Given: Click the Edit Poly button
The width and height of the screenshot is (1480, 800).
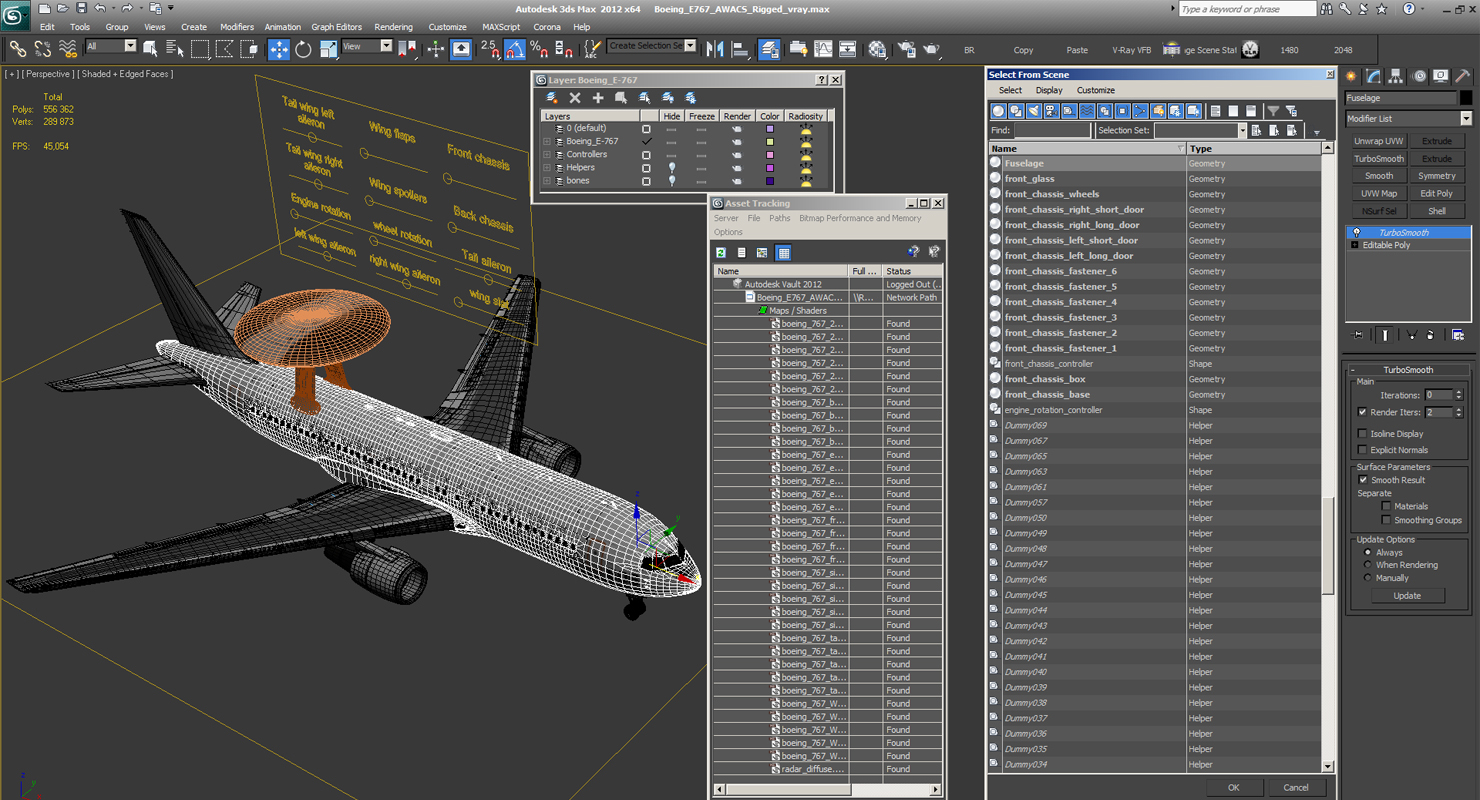Looking at the screenshot, I should [x=1437, y=194].
